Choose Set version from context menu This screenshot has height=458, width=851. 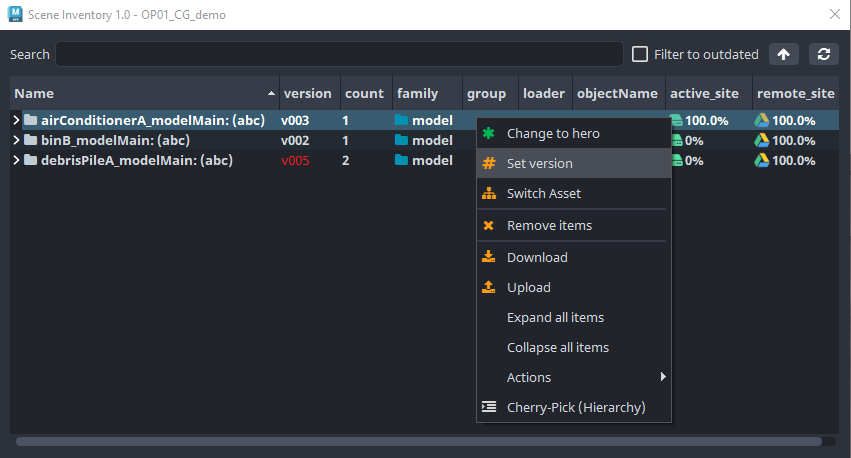(x=574, y=163)
